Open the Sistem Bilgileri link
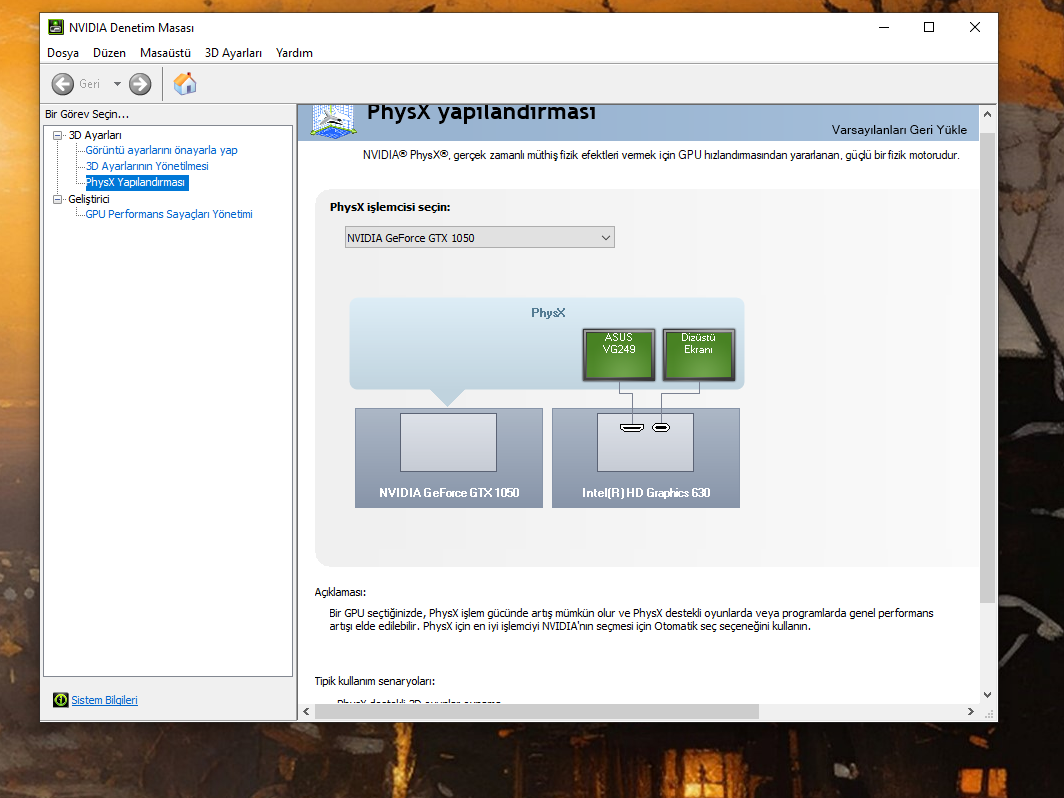The height and width of the screenshot is (798, 1064). point(104,700)
